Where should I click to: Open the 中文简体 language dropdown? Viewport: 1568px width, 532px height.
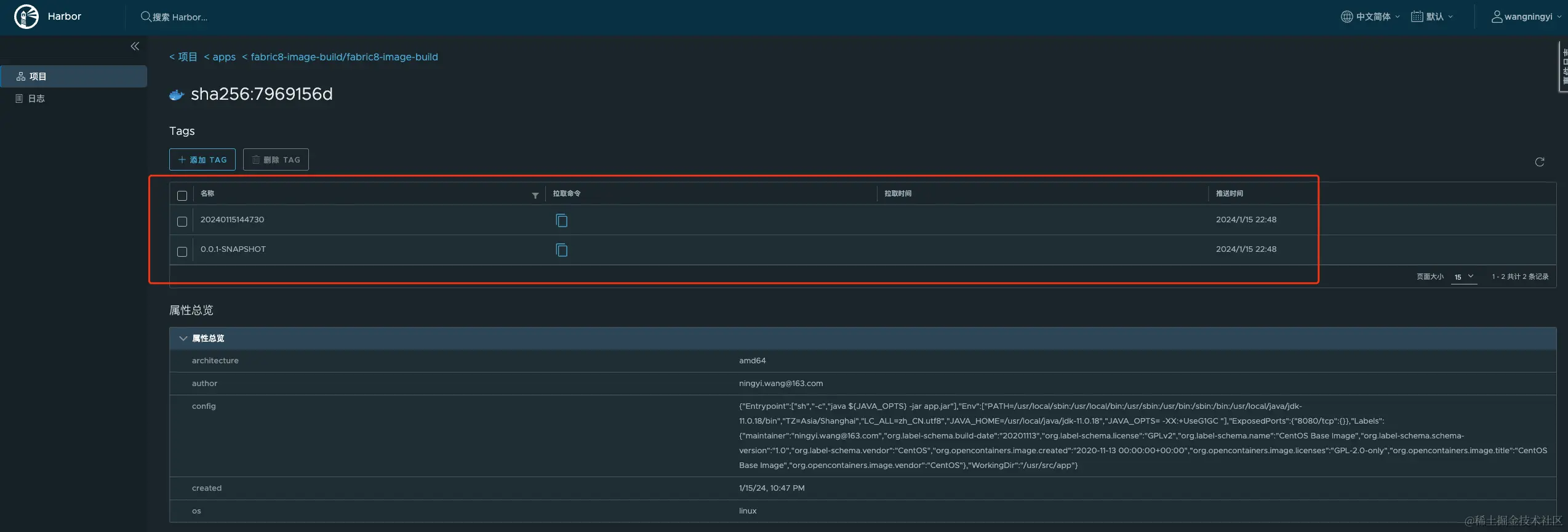click(1371, 17)
